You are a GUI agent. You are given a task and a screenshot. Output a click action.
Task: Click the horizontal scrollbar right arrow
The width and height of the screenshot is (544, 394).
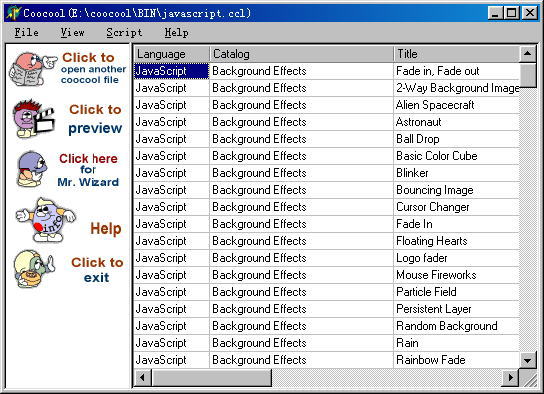(510, 377)
